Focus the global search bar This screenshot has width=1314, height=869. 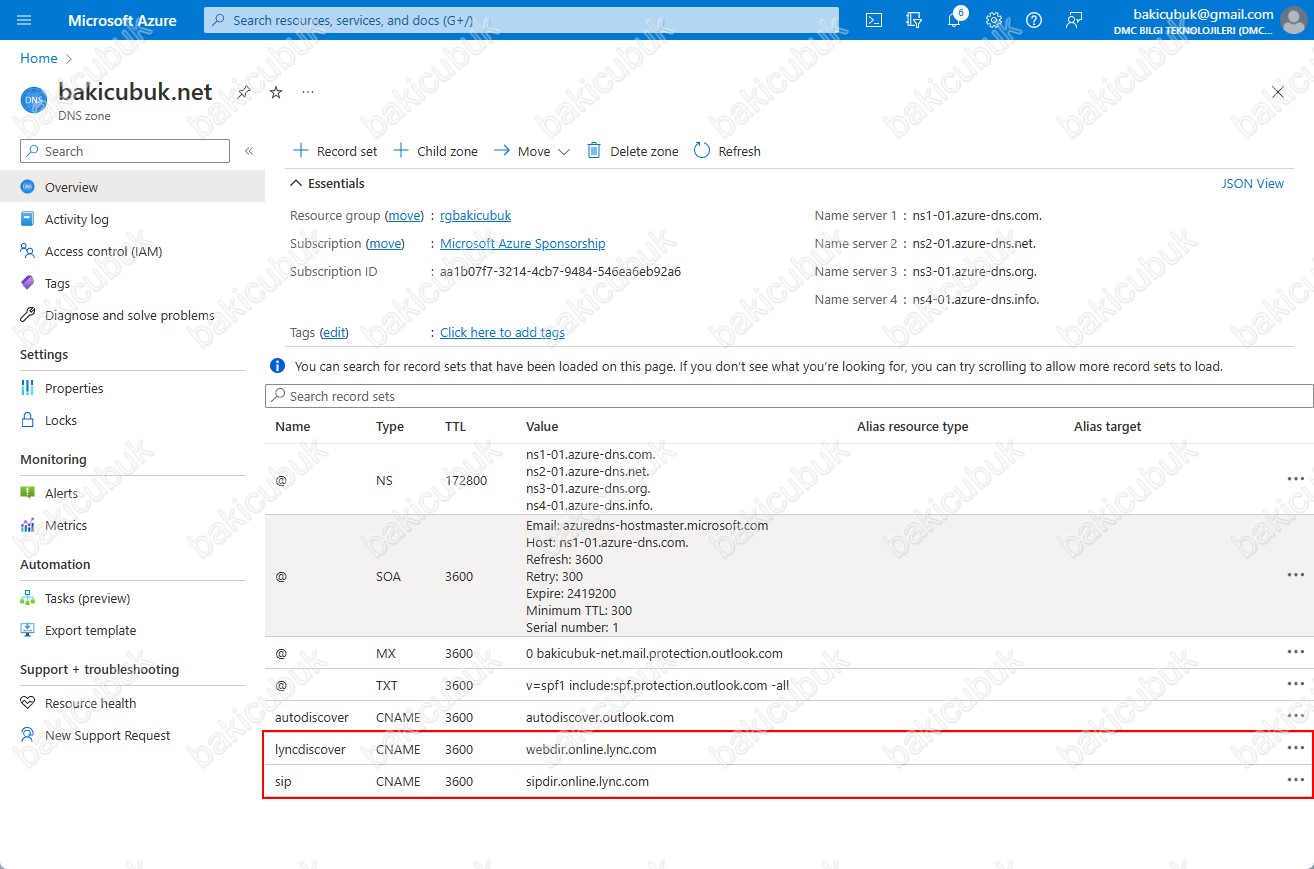[x=521, y=20]
